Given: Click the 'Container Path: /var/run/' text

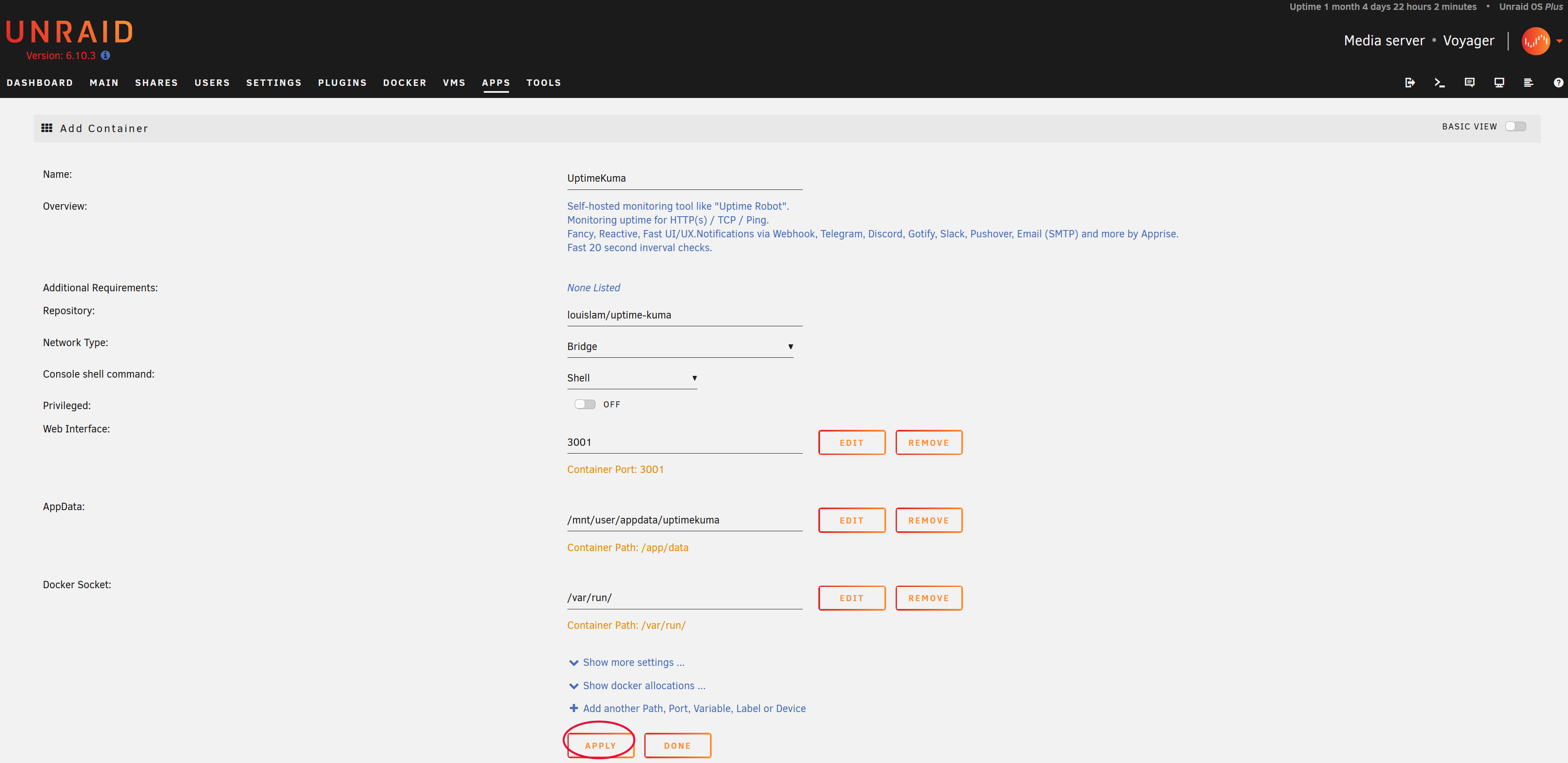Looking at the screenshot, I should point(626,625).
